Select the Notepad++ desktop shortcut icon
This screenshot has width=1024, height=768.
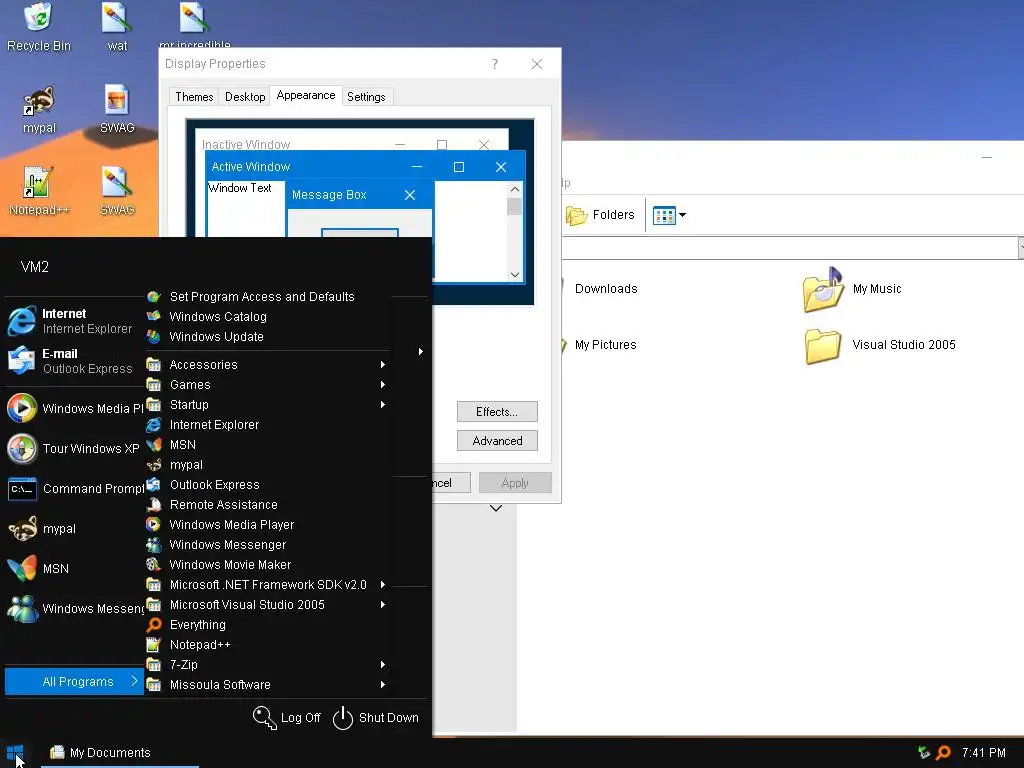point(39,191)
